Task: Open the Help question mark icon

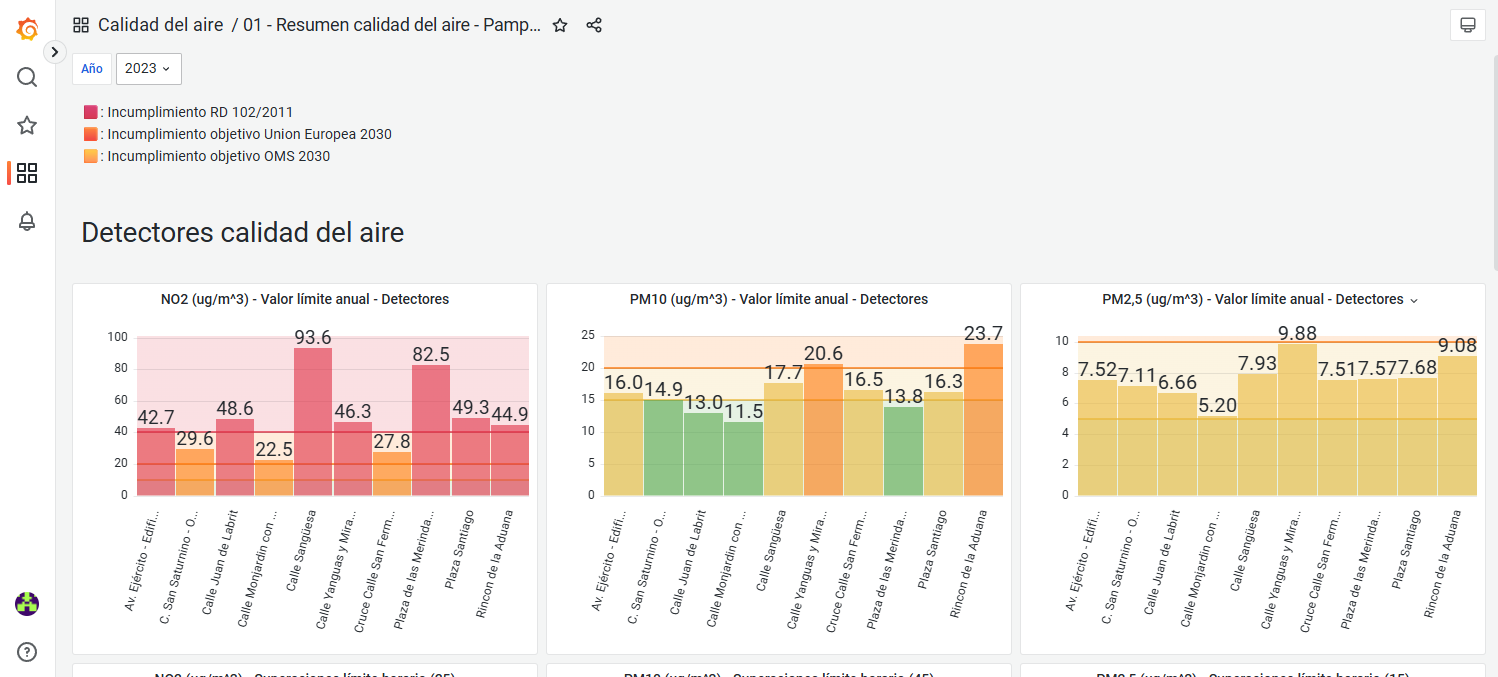Action: point(27,652)
